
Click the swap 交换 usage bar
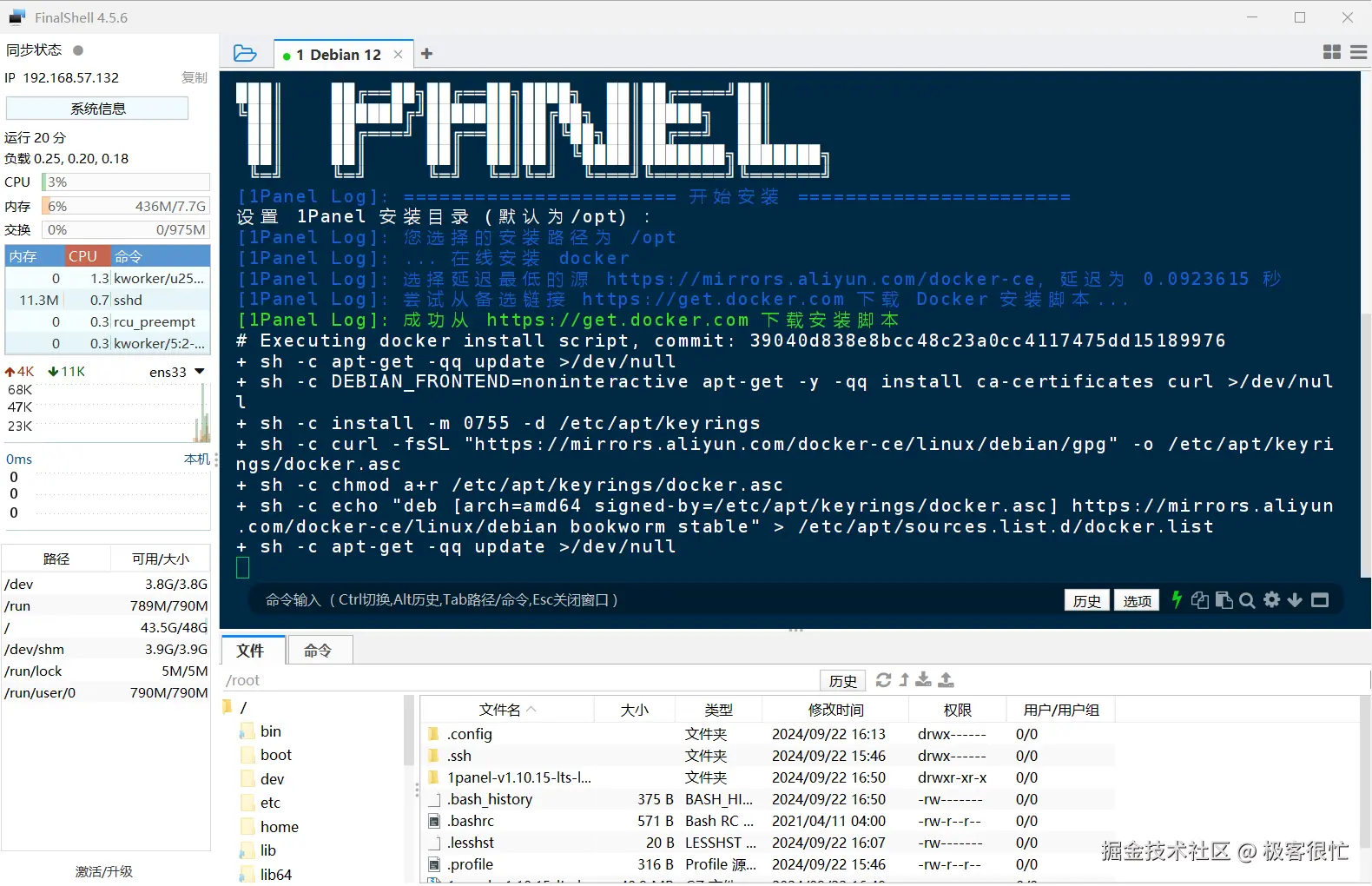coord(126,229)
